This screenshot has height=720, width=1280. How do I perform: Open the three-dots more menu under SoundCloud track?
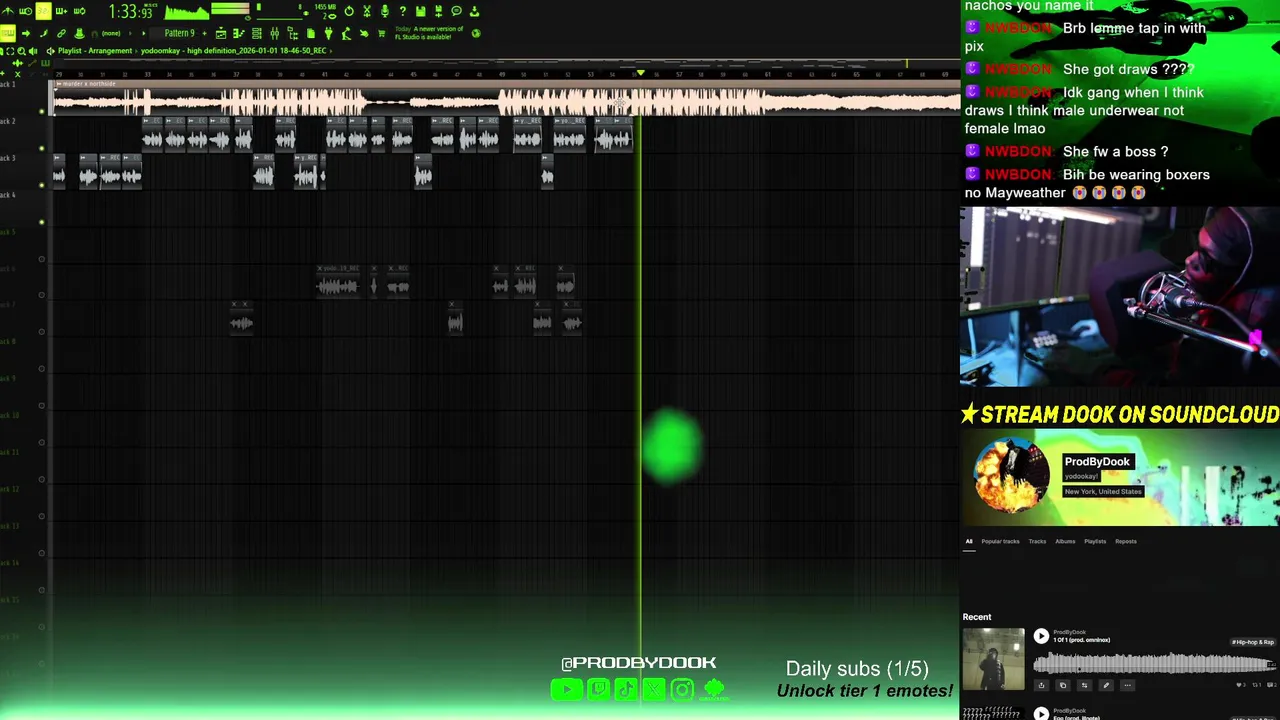click(1128, 685)
